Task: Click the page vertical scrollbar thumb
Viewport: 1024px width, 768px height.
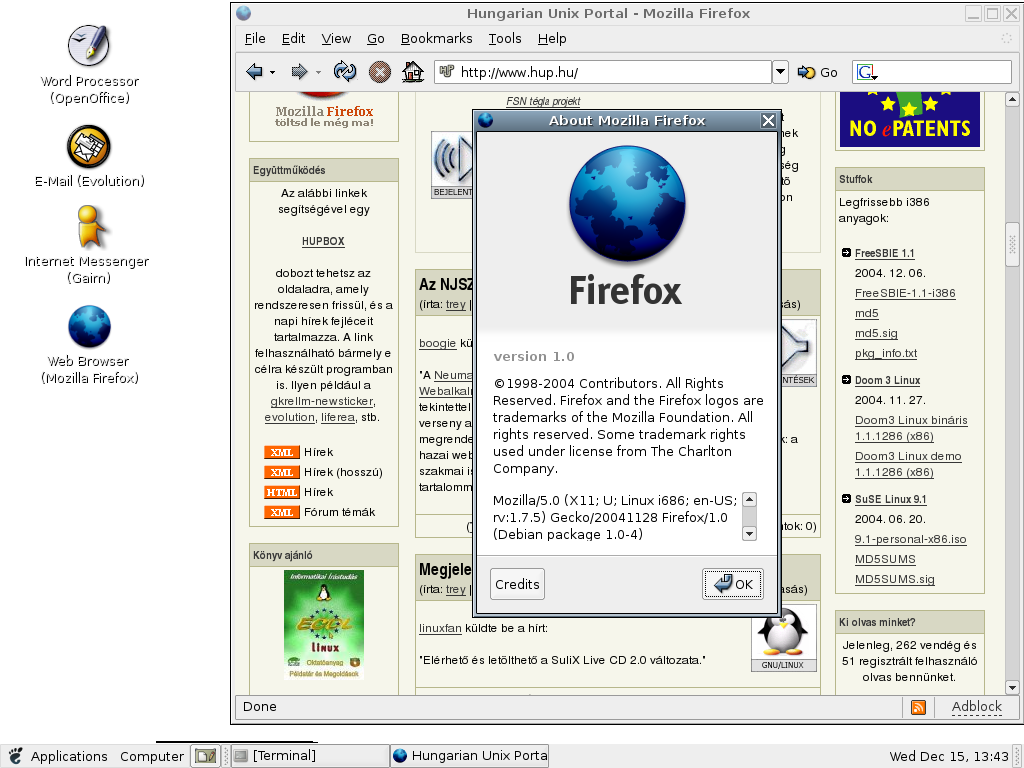Action: click(x=1012, y=244)
